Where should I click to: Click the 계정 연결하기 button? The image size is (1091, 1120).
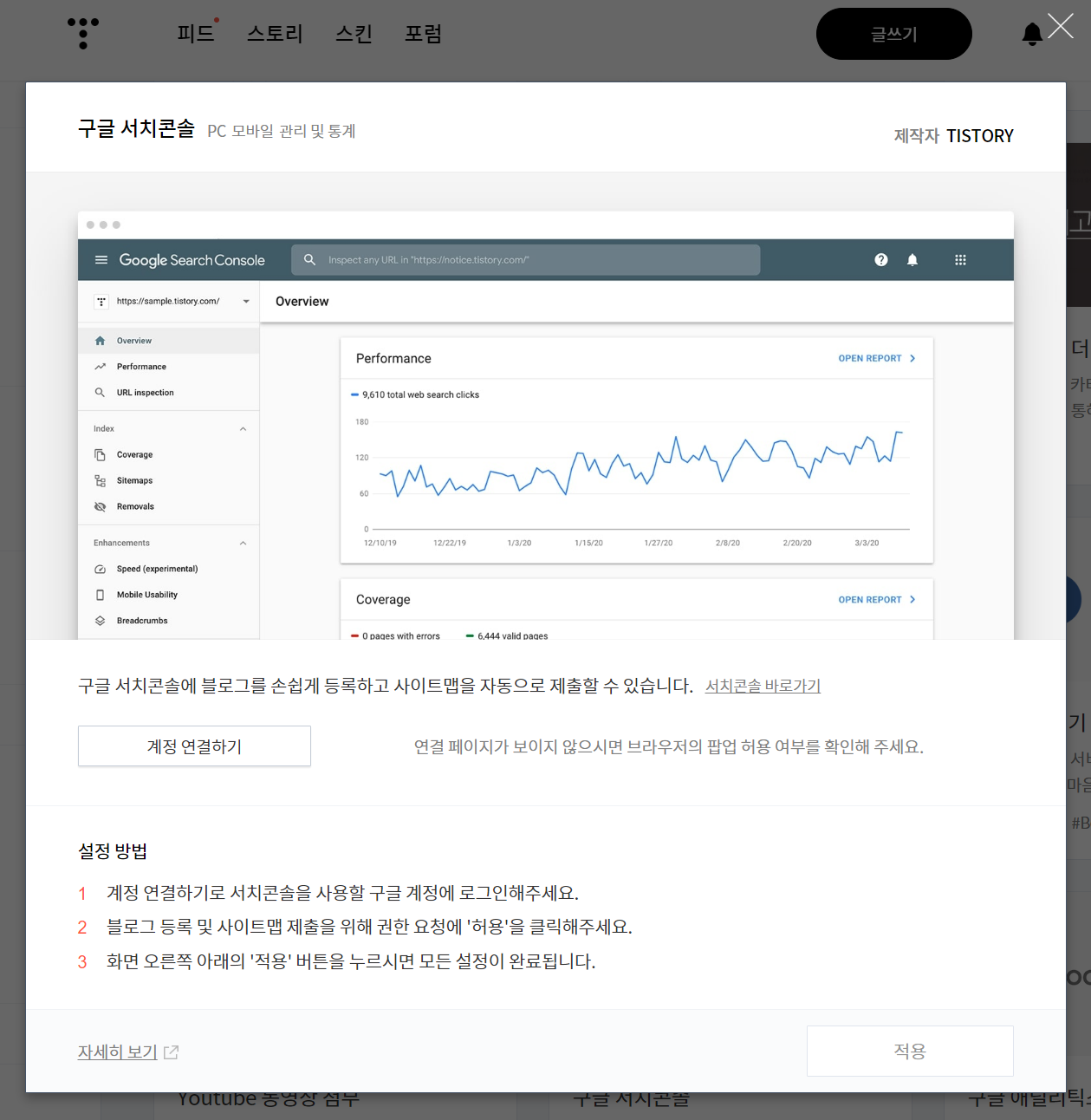[194, 746]
